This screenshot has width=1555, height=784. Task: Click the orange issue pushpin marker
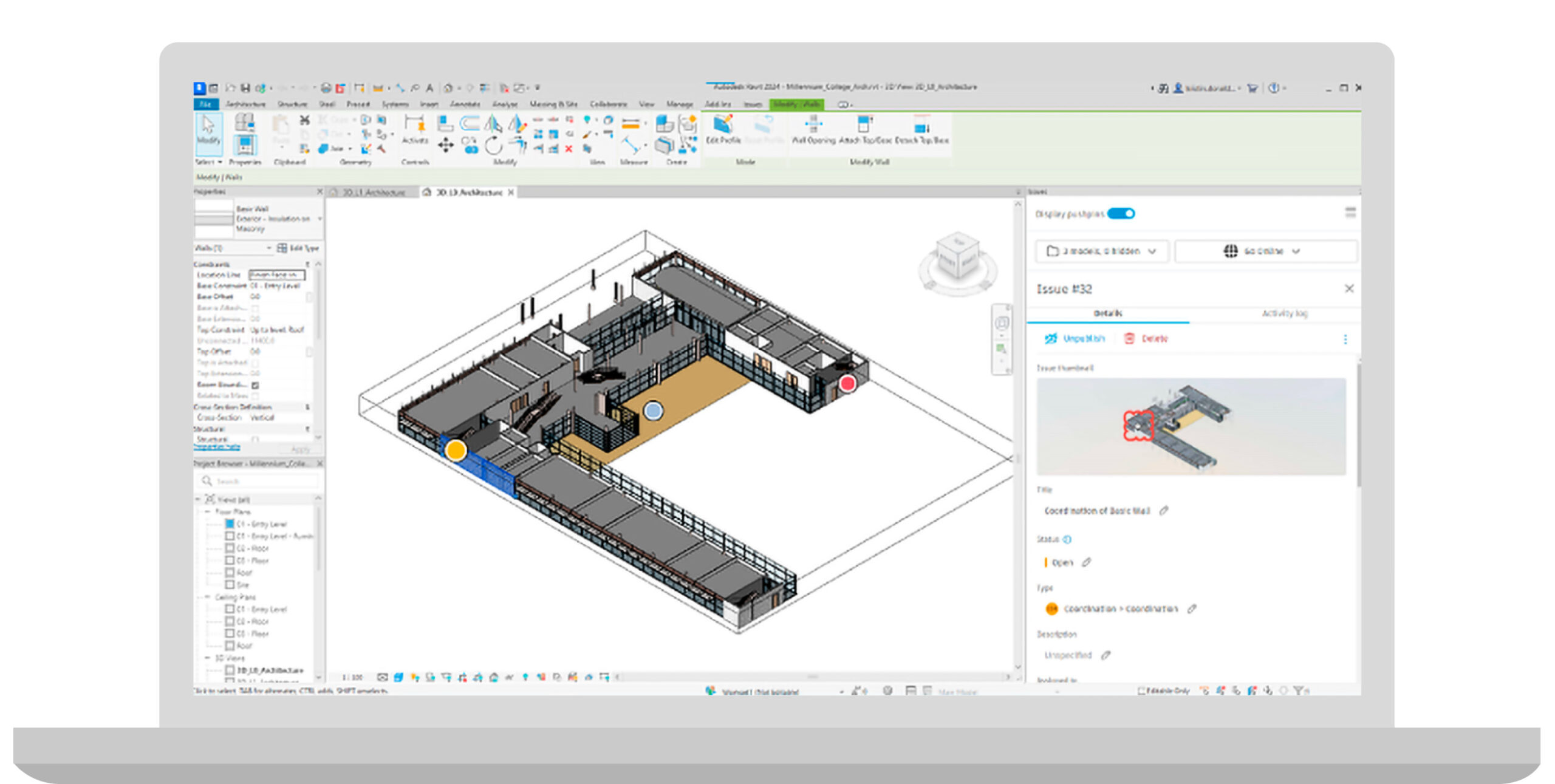tap(456, 450)
